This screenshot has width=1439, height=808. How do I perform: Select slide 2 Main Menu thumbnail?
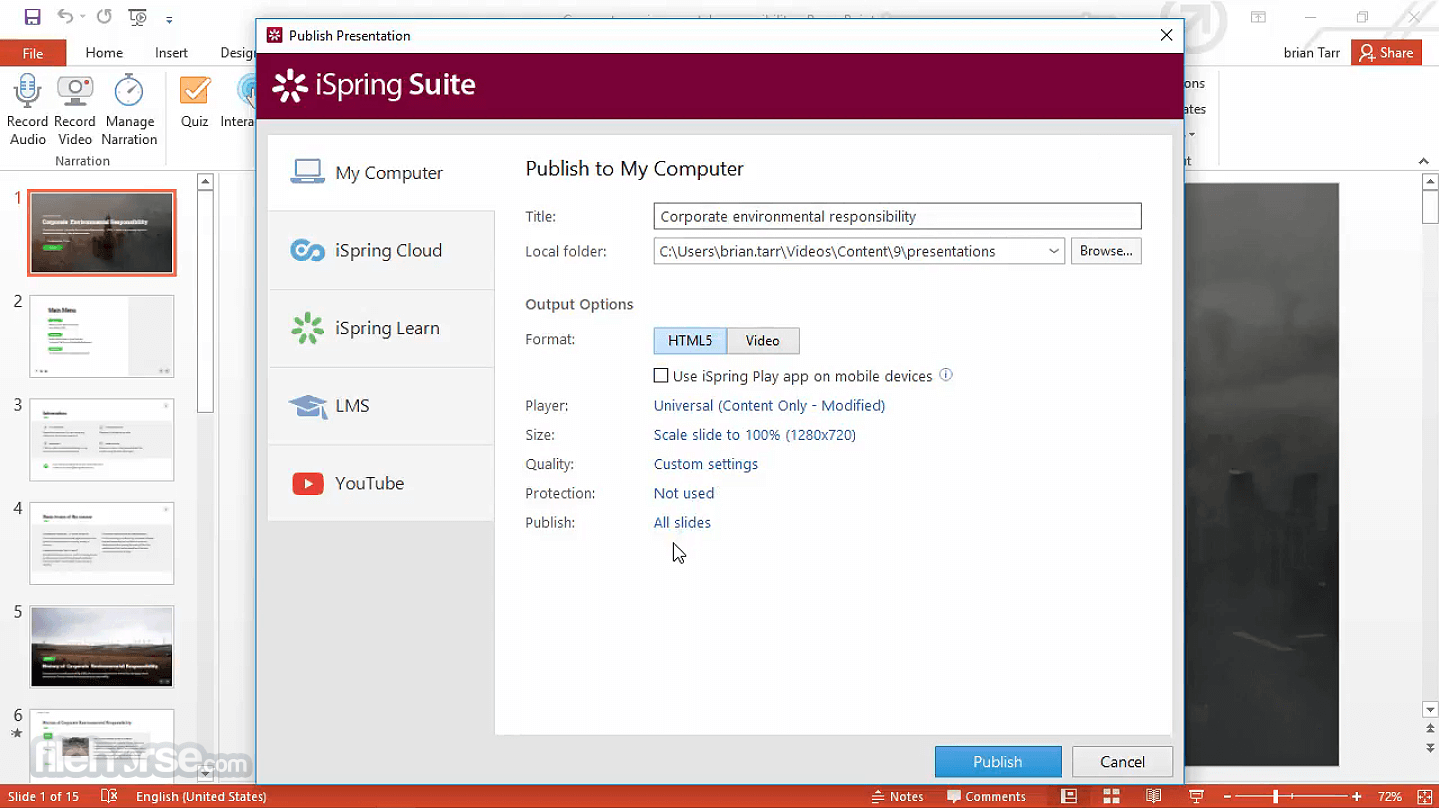pos(102,336)
